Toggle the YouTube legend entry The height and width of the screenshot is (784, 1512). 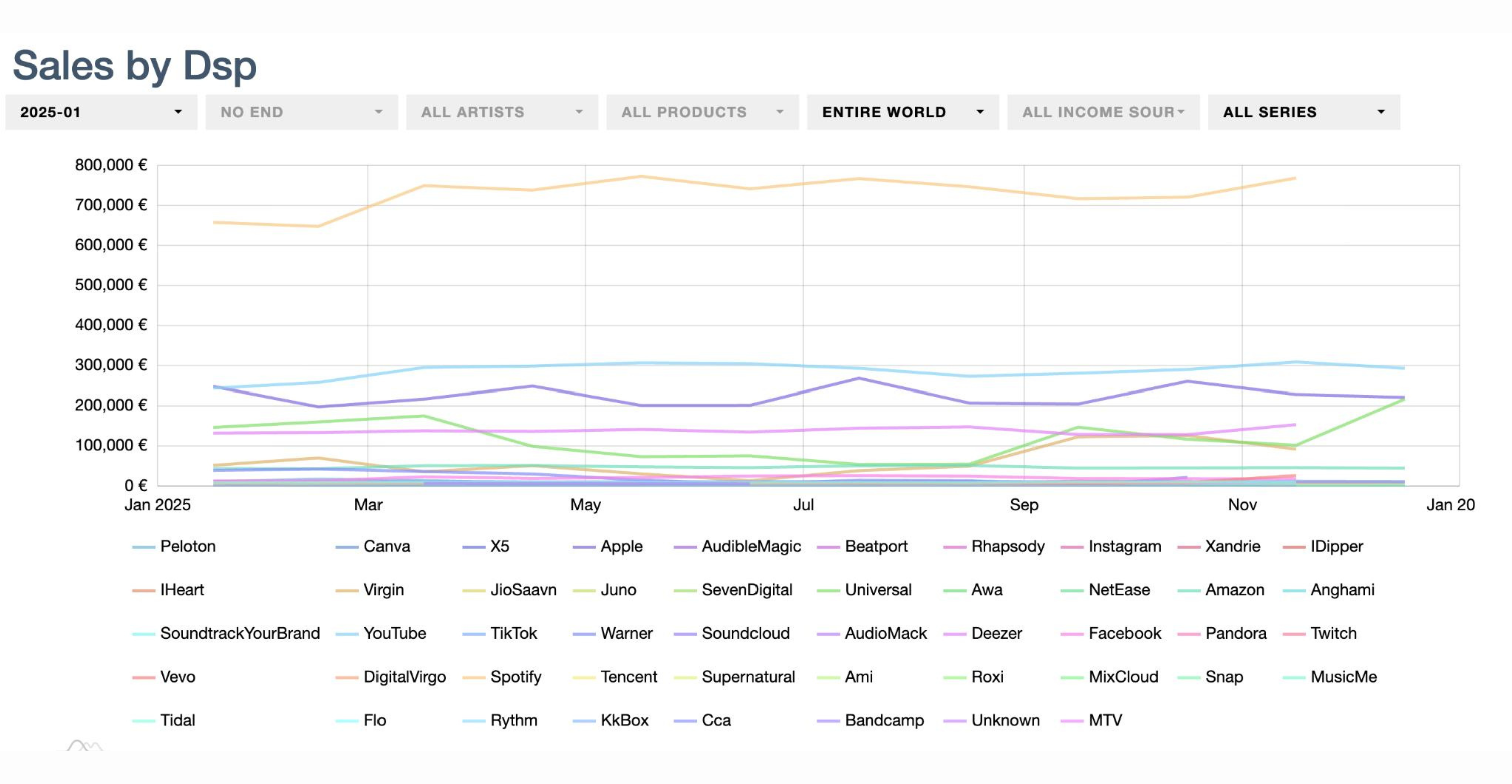(x=395, y=633)
